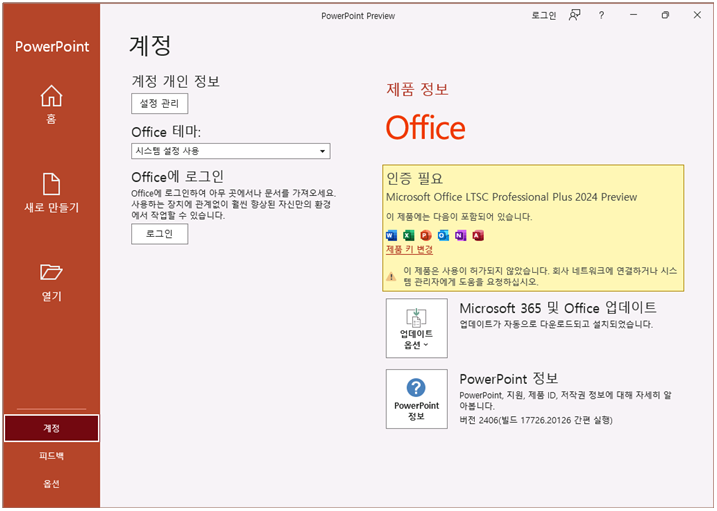Click the PowerPoint title in the sidebar
This screenshot has height=511, width=717.
point(52,47)
